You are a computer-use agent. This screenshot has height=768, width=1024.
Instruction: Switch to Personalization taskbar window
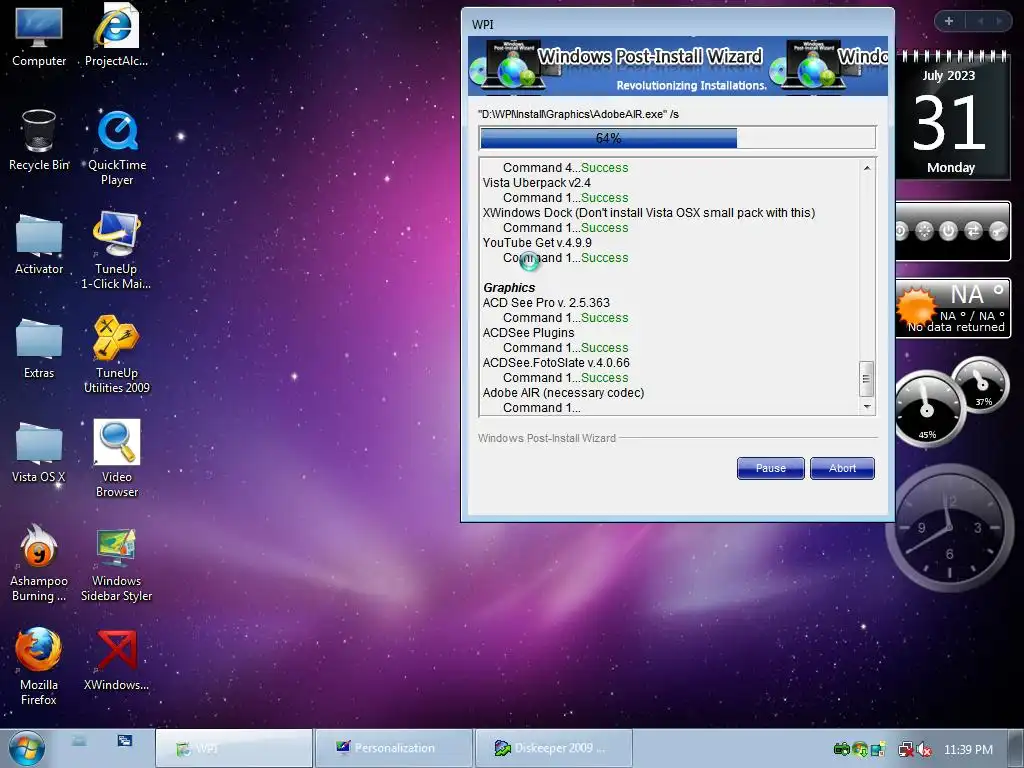coord(394,748)
